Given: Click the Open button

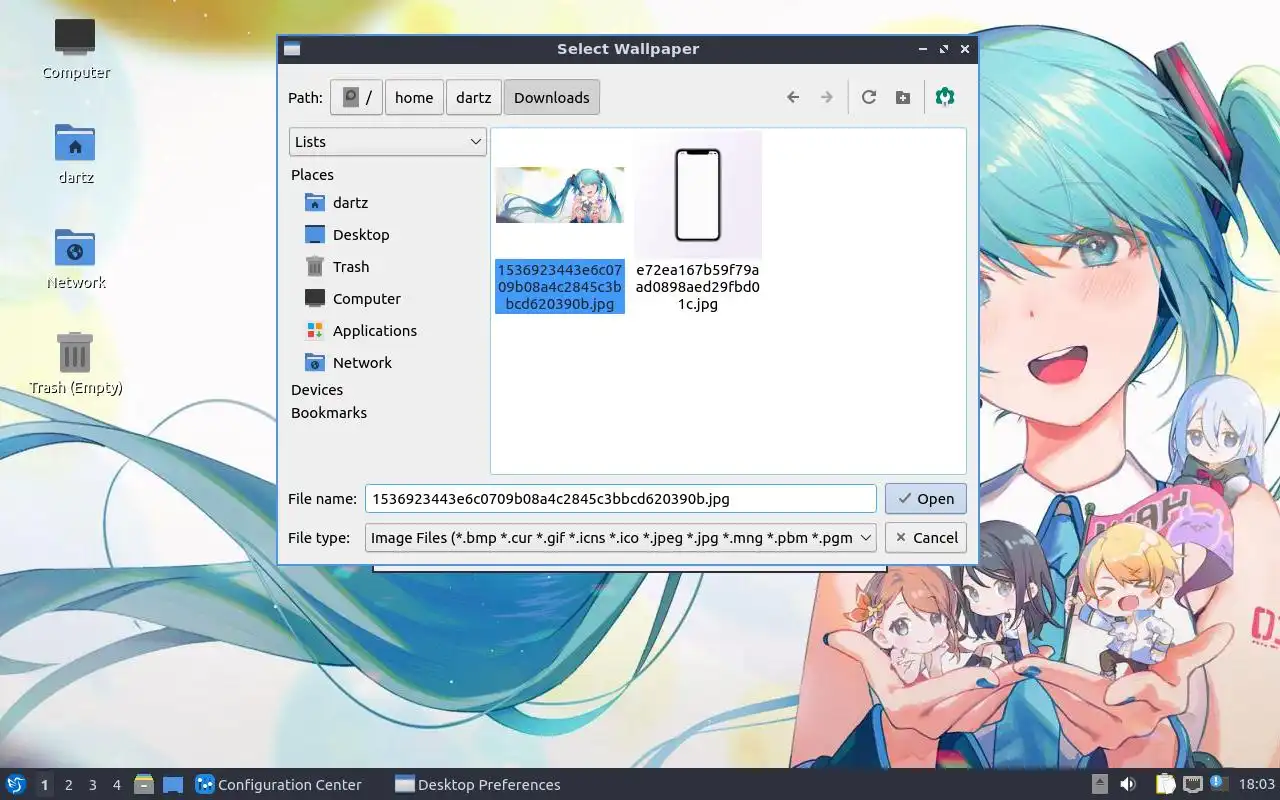Looking at the screenshot, I should click(926, 498).
